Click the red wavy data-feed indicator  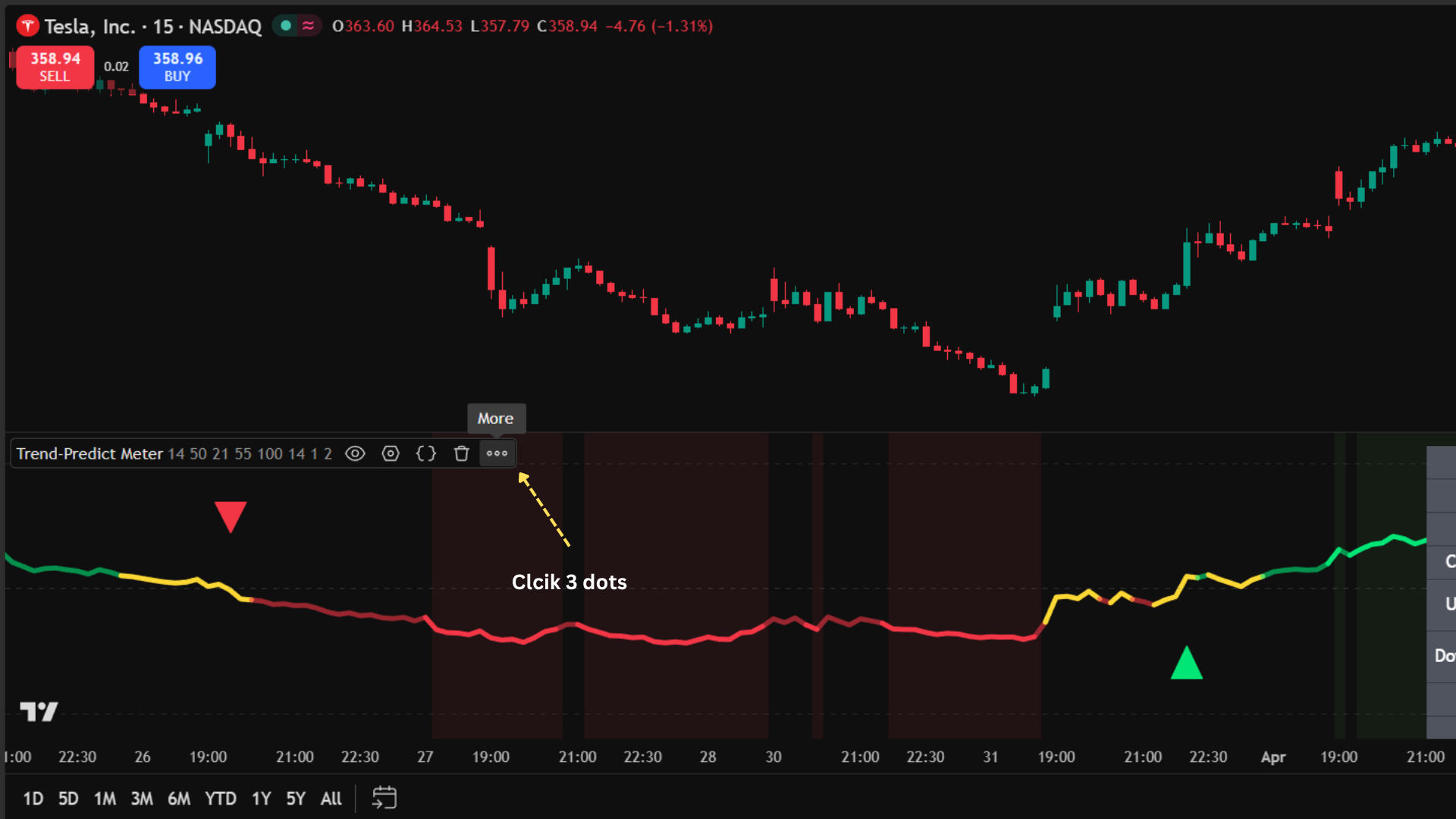pyautogui.click(x=308, y=26)
